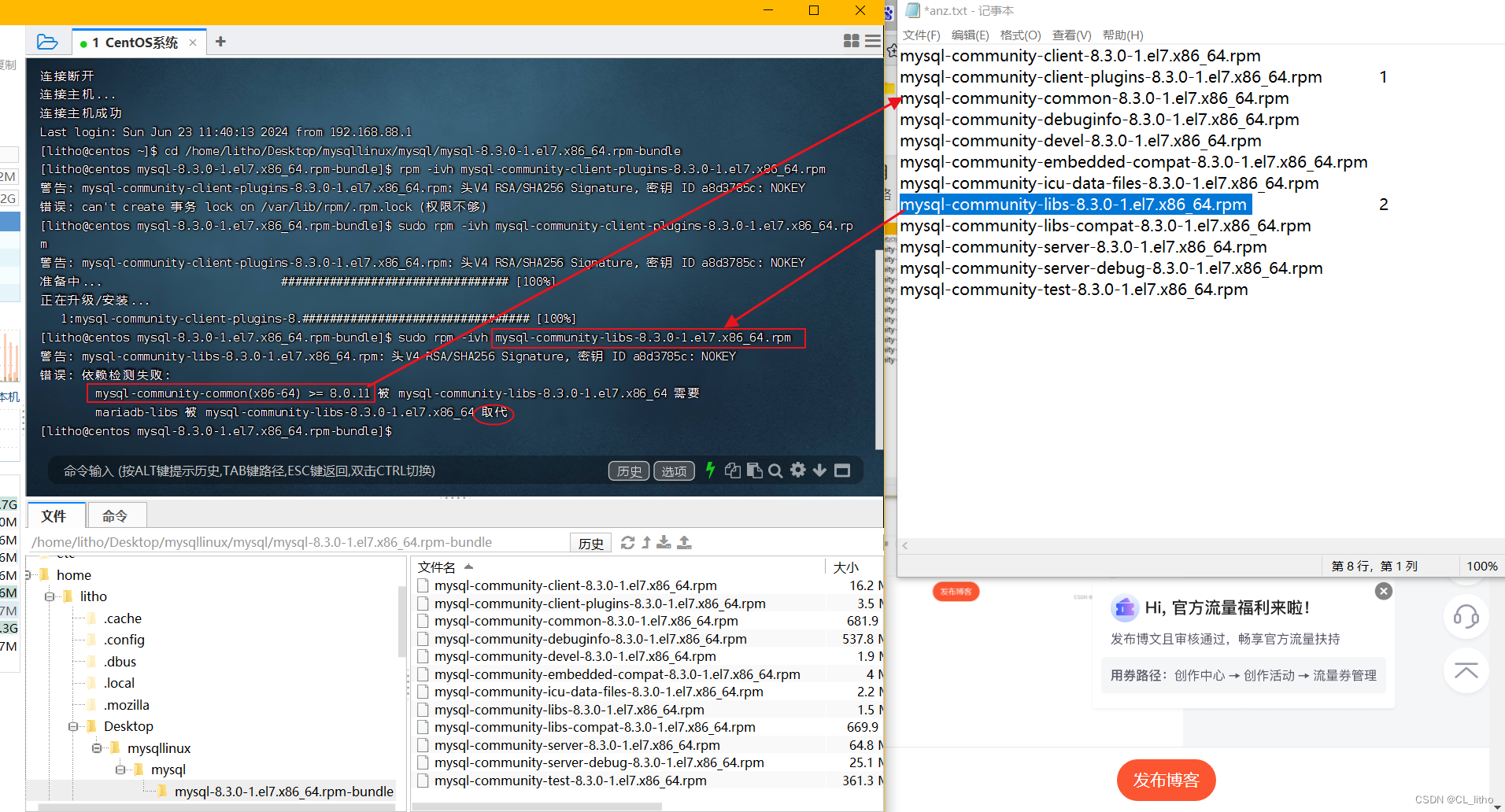Collapse the litho tree node

pos(50,596)
